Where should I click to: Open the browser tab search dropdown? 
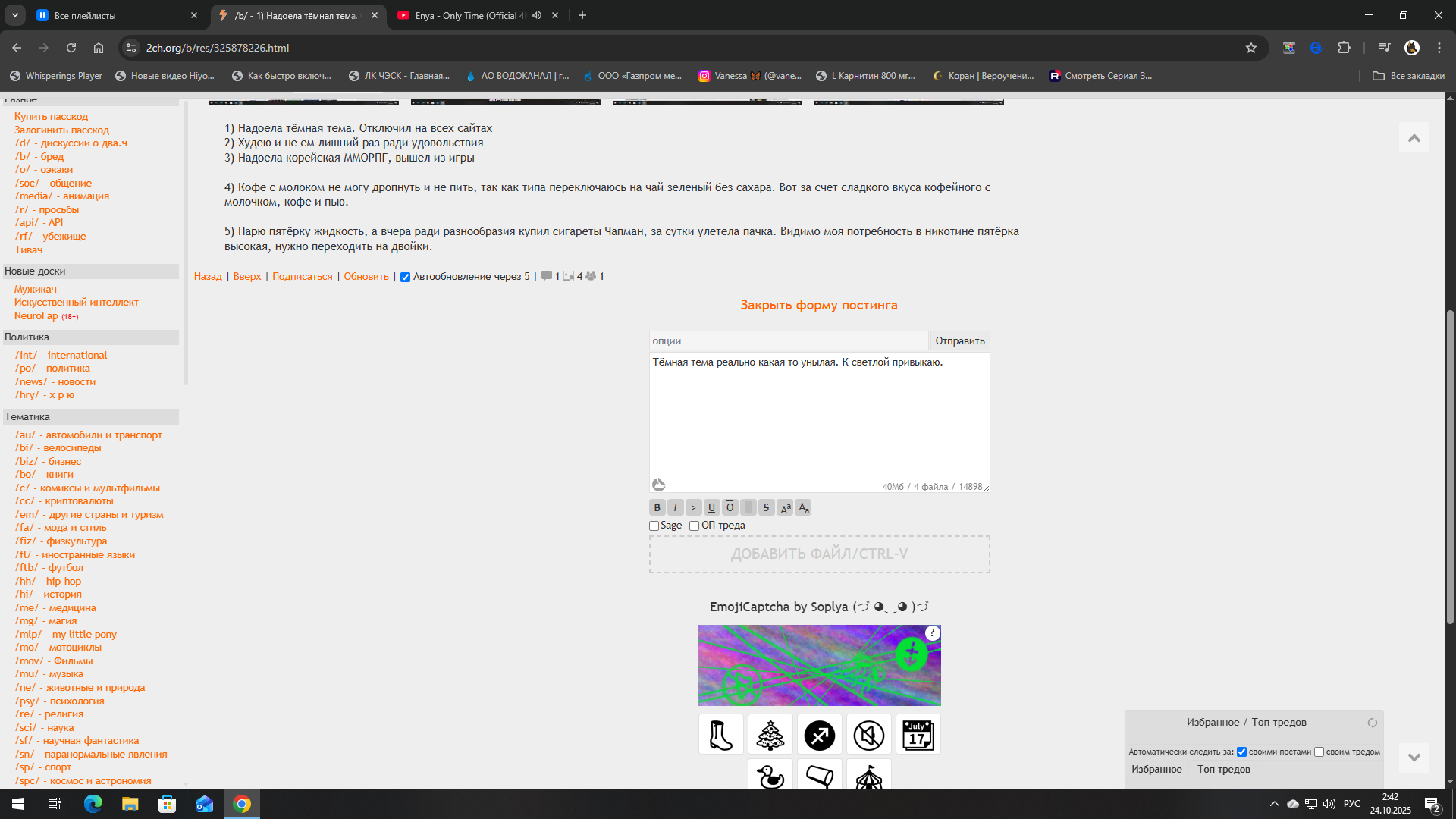click(15, 15)
